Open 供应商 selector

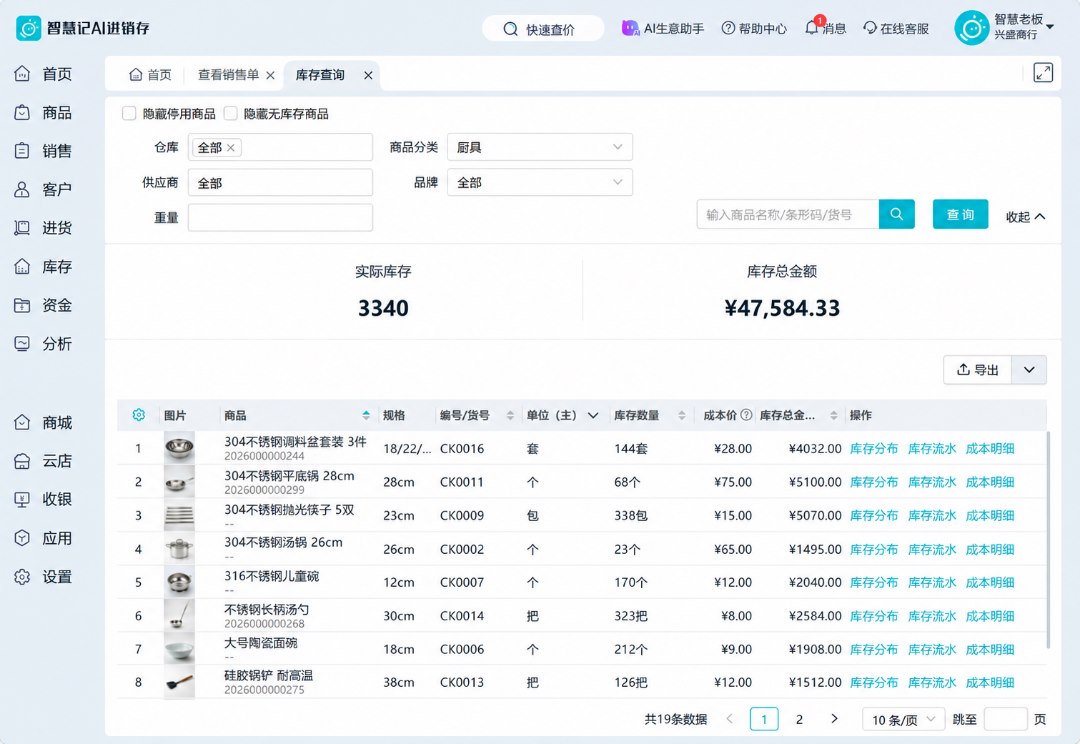pos(280,183)
